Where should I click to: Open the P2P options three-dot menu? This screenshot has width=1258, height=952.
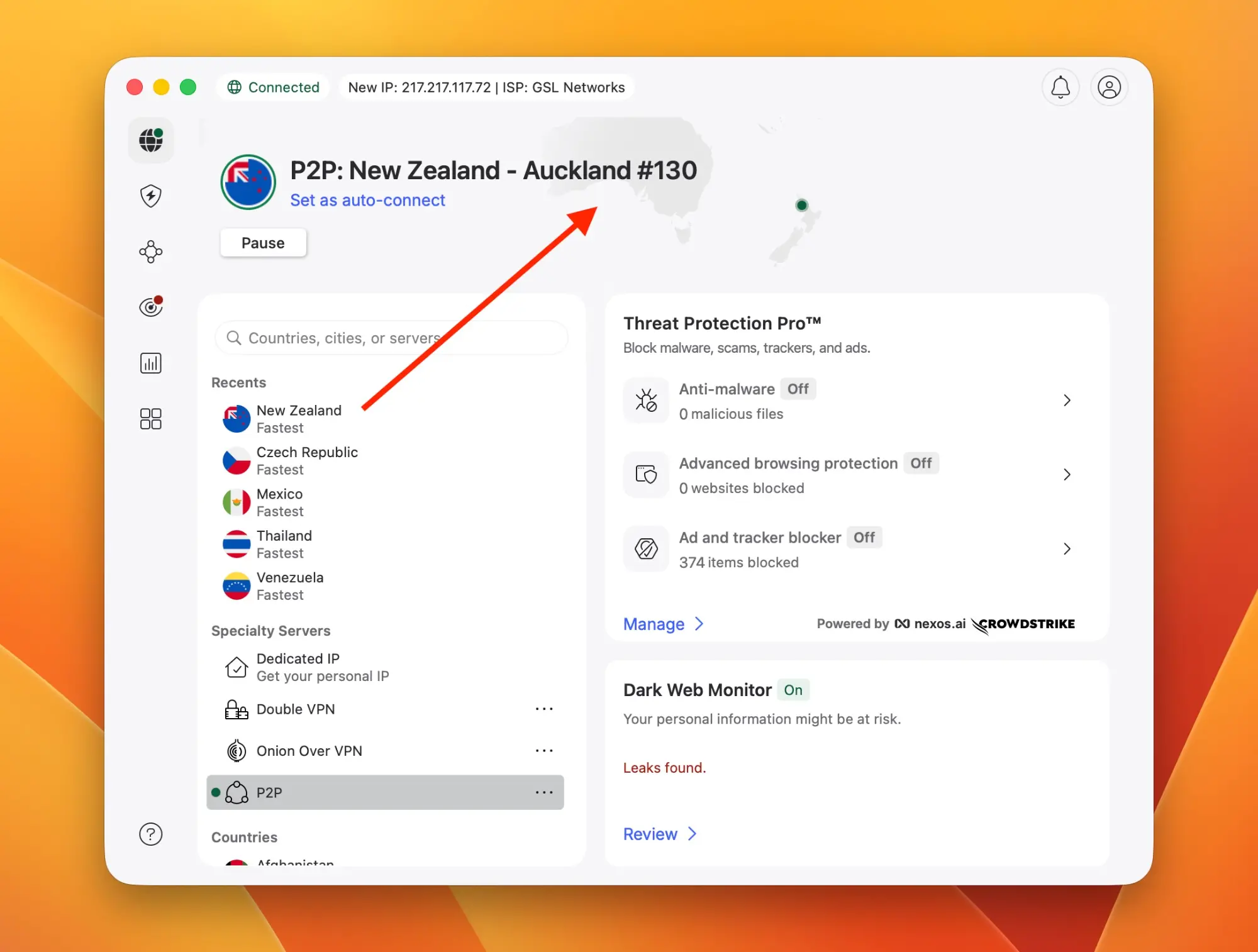click(544, 792)
